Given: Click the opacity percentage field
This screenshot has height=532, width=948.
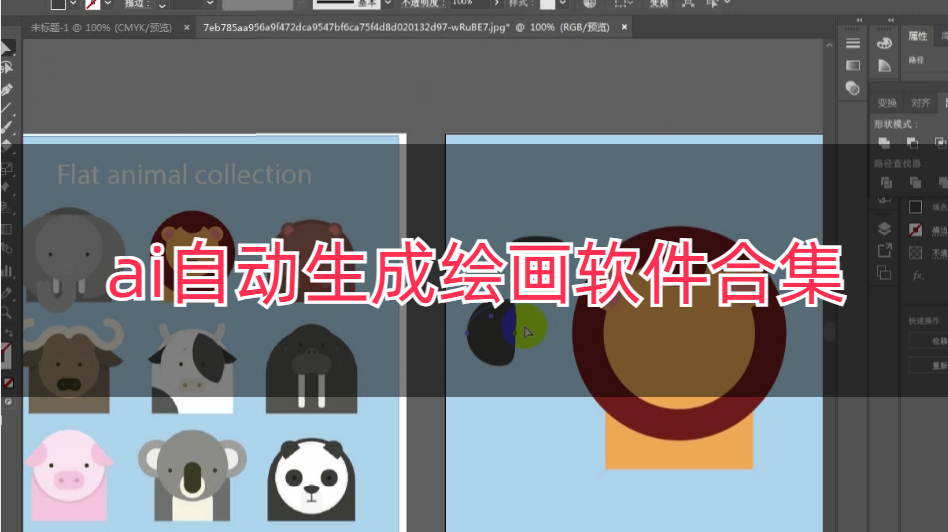Looking at the screenshot, I should 469,3.
